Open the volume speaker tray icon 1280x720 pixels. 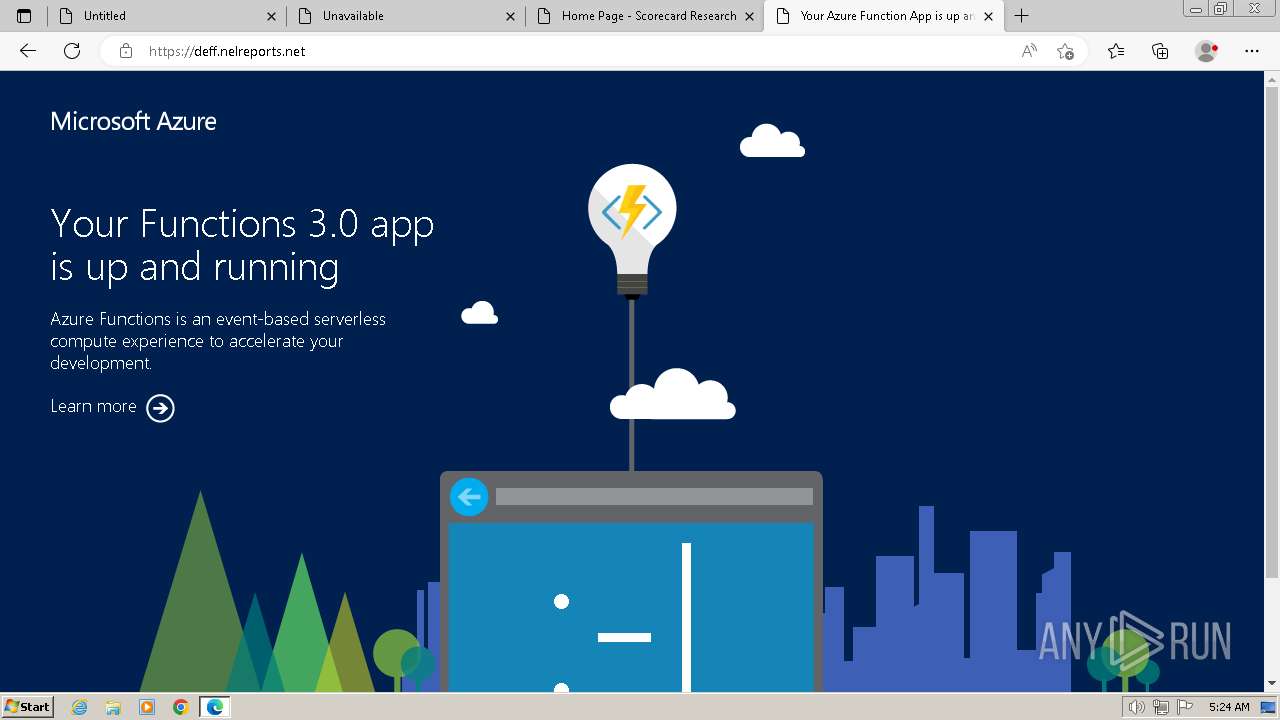[x=1136, y=707]
